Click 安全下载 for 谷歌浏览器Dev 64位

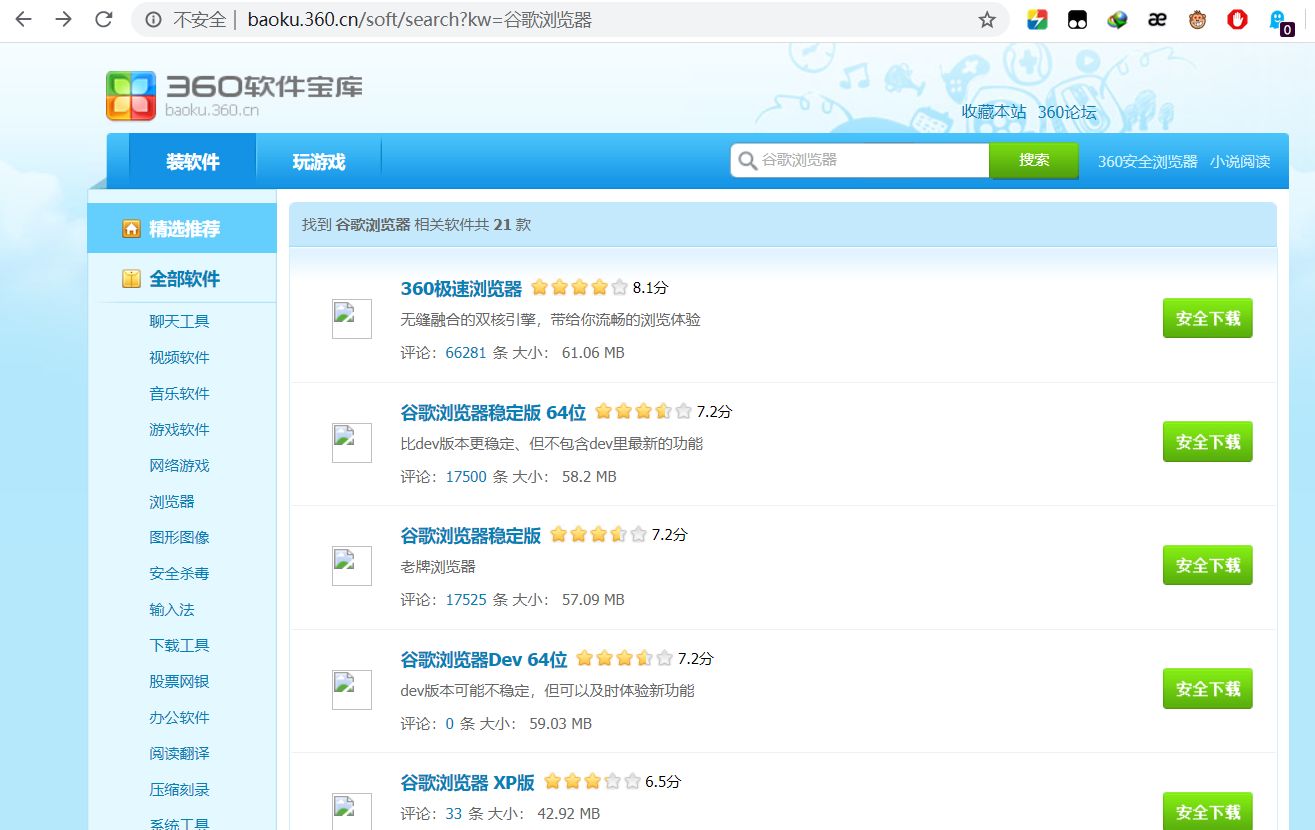pos(1207,689)
